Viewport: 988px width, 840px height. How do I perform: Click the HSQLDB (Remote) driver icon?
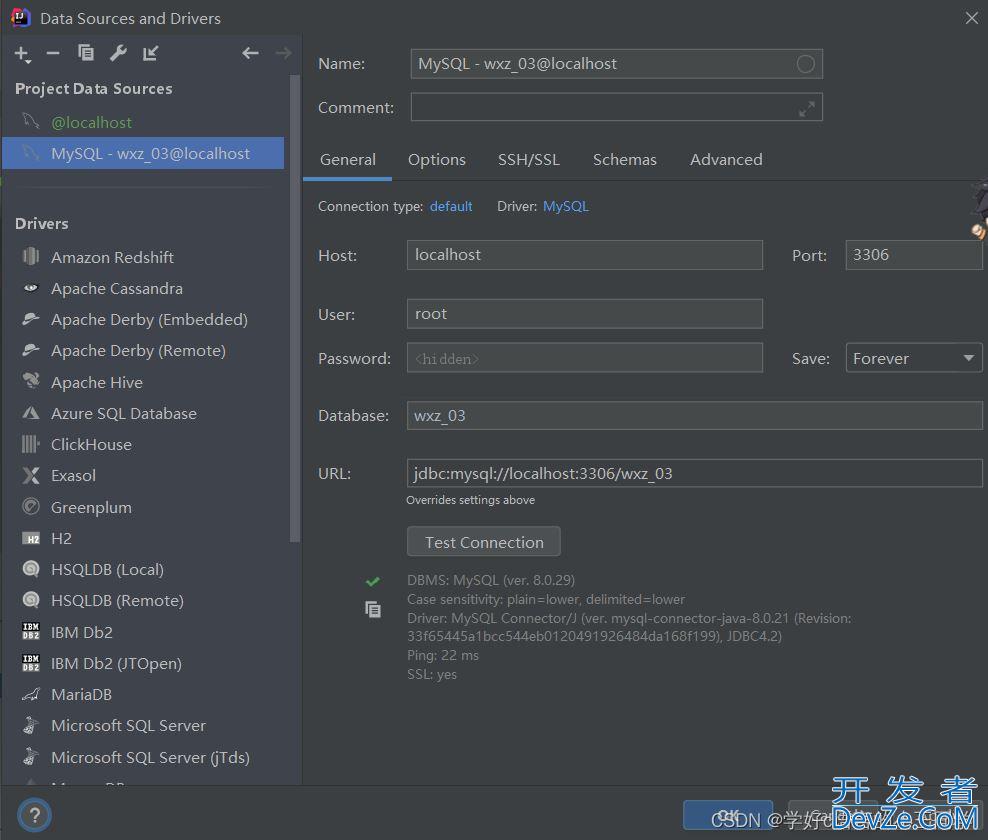[x=30, y=600]
